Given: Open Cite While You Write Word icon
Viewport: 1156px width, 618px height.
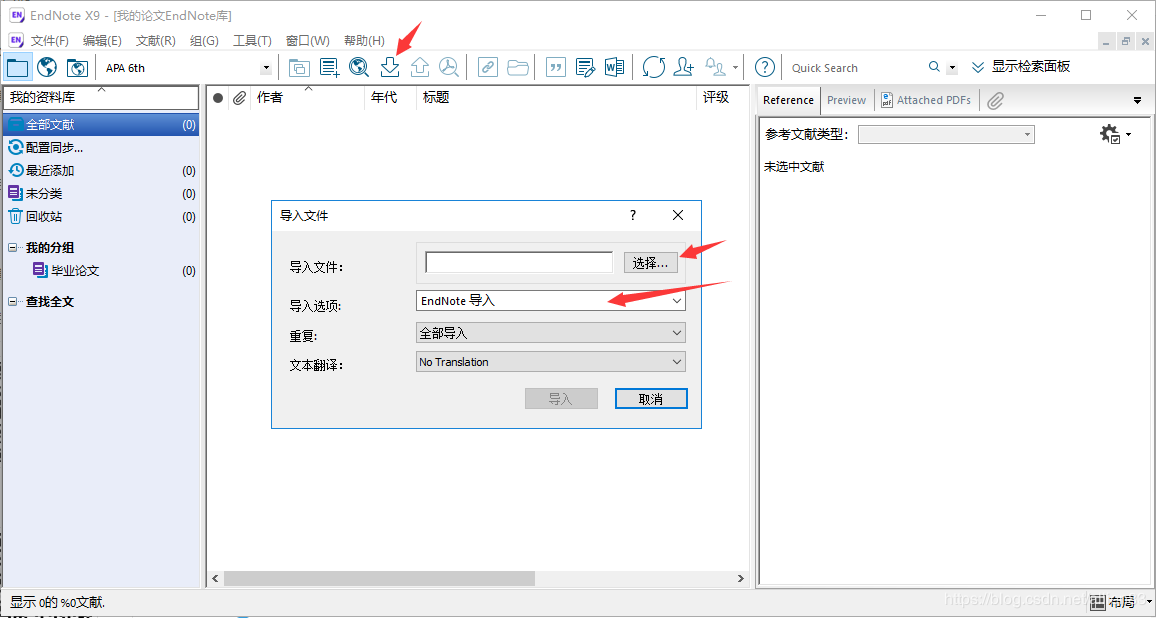Looking at the screenshot, I should pos(614,67).
